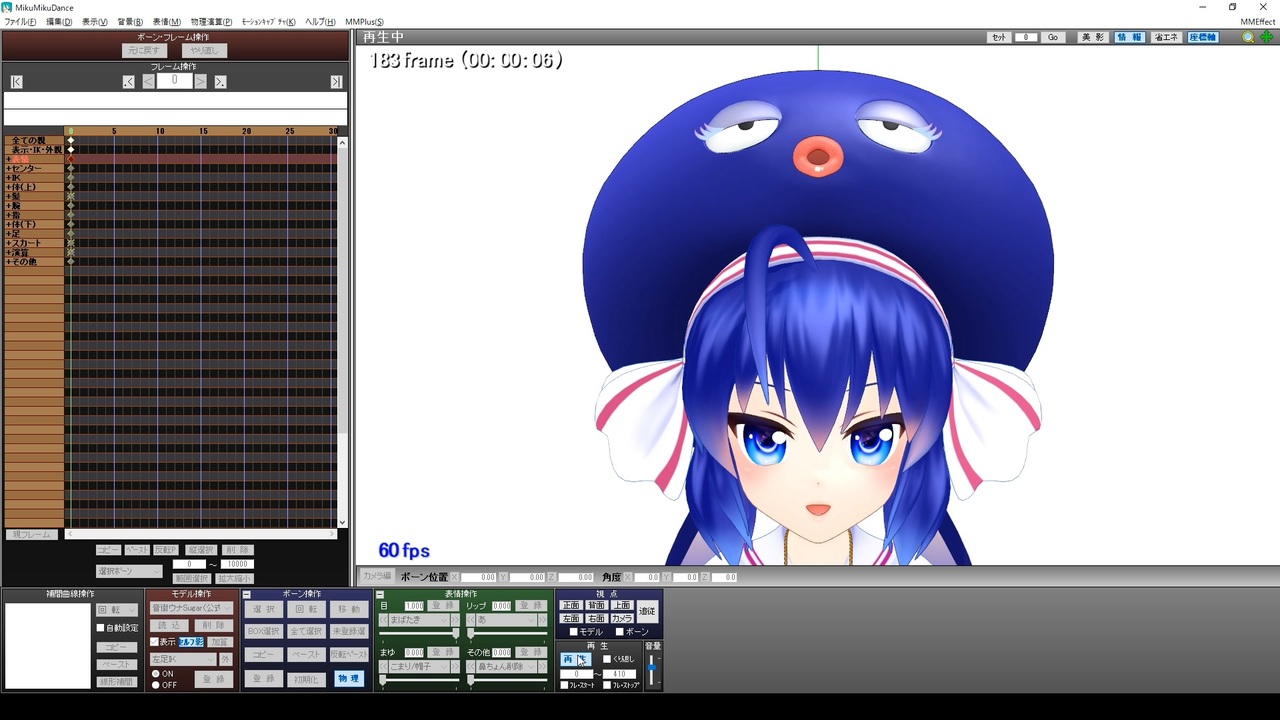
Task: Toggle the 表示 model display checkbox
Action: [x=155, y=642]
